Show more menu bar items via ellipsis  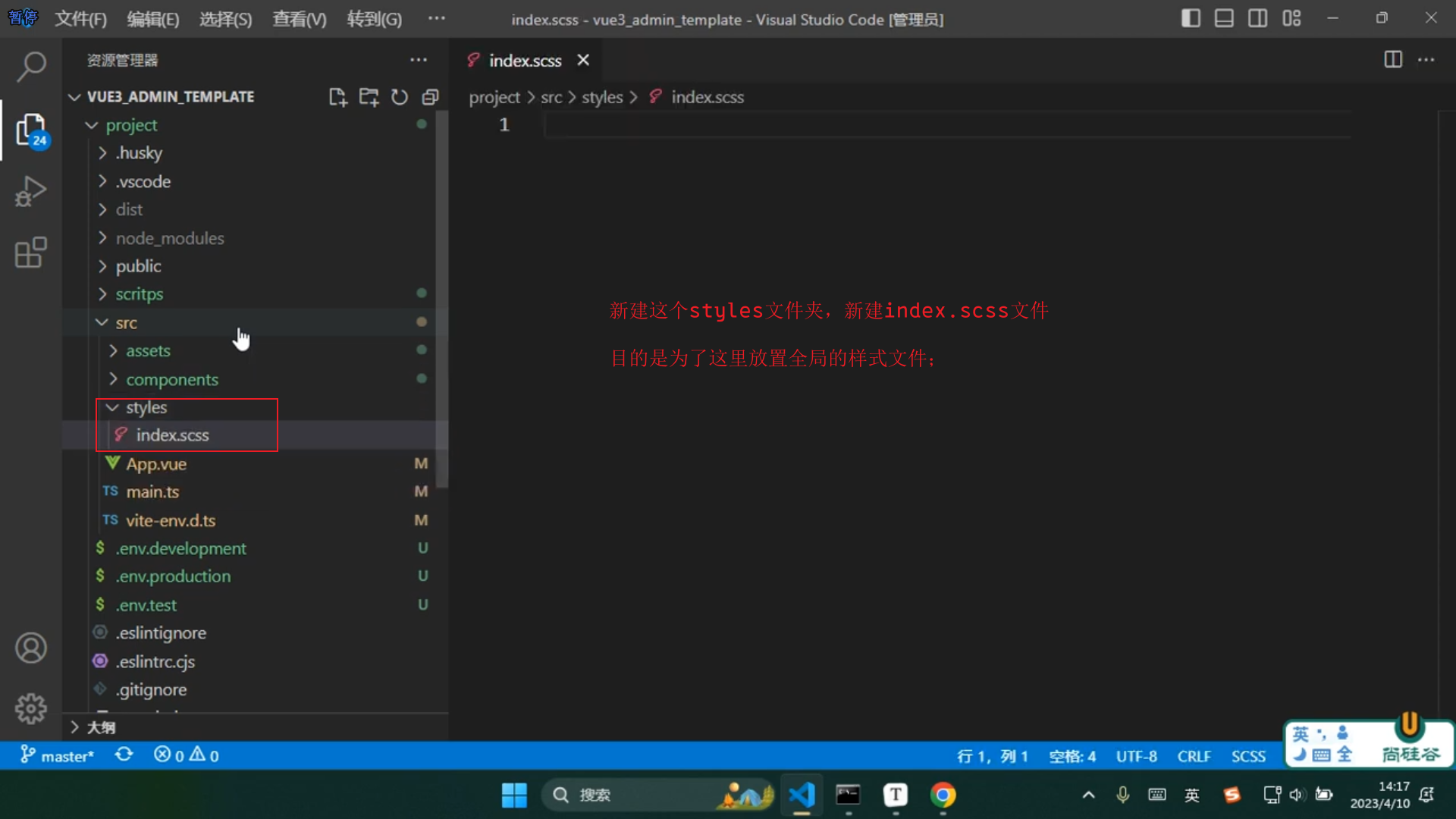coord(437,18)
